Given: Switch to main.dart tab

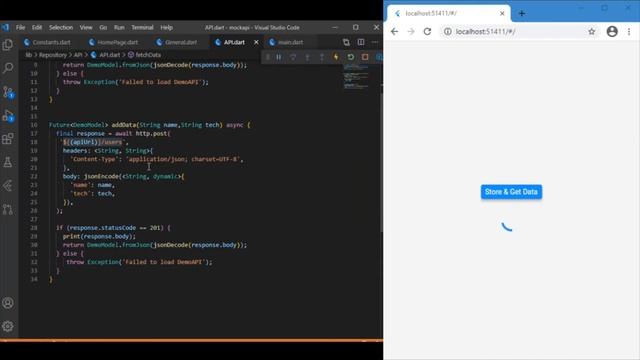Looking at the screenshot, I should click(x=290, y=42).
